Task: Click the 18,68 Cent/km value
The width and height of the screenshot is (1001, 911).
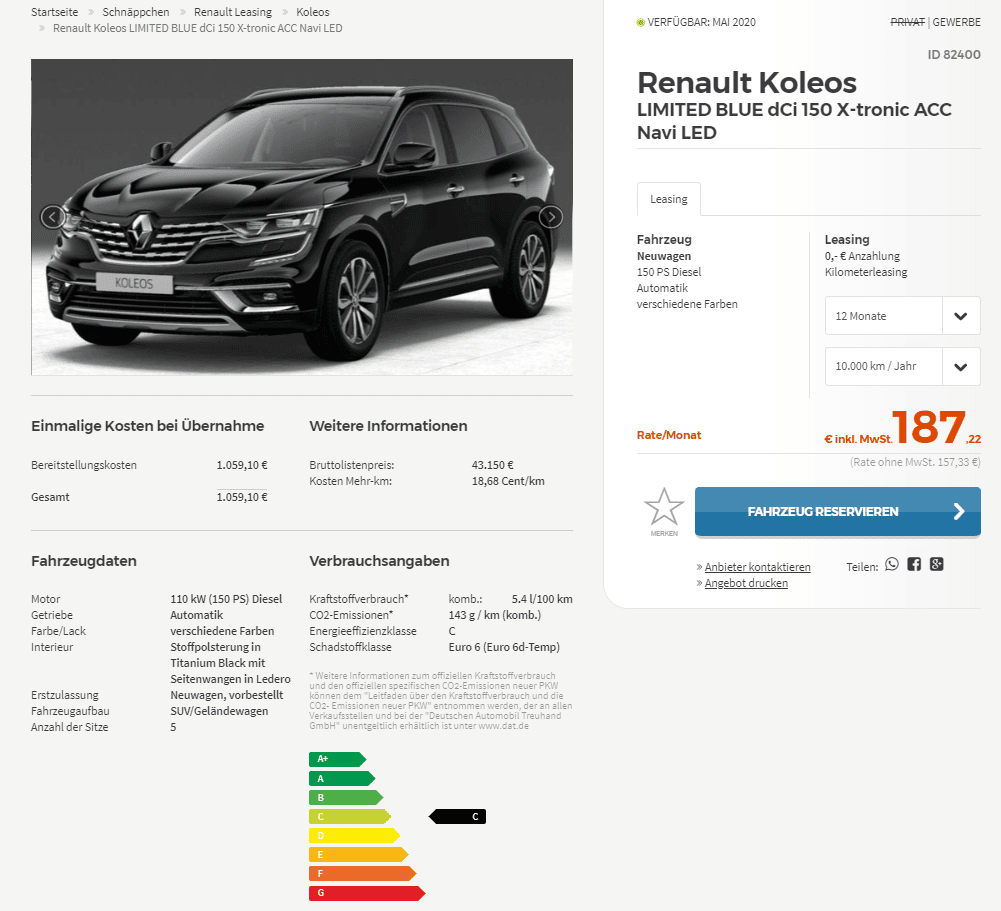Action: click(508, 481)
